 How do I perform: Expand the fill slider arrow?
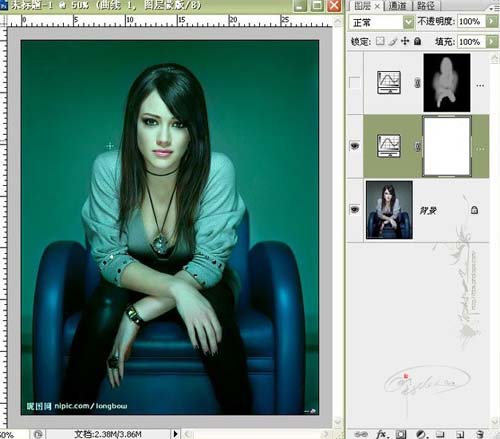coord(491,41)
